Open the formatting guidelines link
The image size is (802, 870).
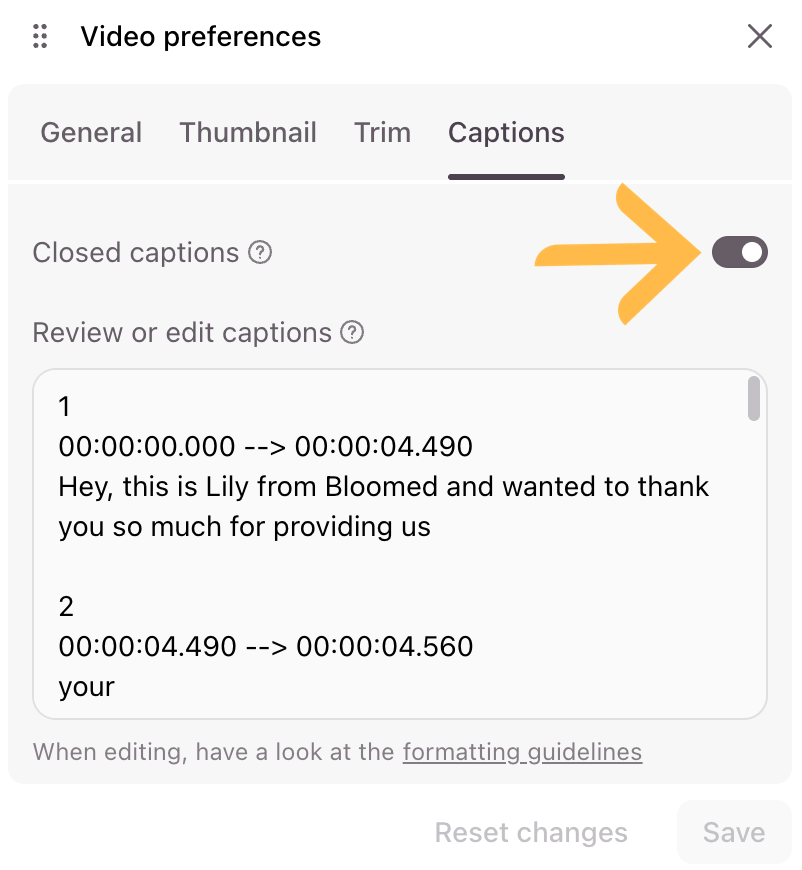click(522, 752)
